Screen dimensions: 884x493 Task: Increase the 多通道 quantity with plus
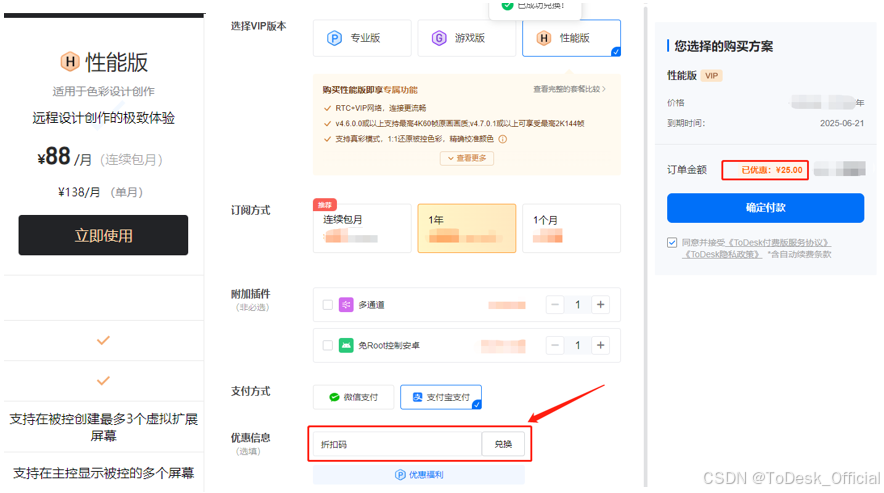[601, 305]
